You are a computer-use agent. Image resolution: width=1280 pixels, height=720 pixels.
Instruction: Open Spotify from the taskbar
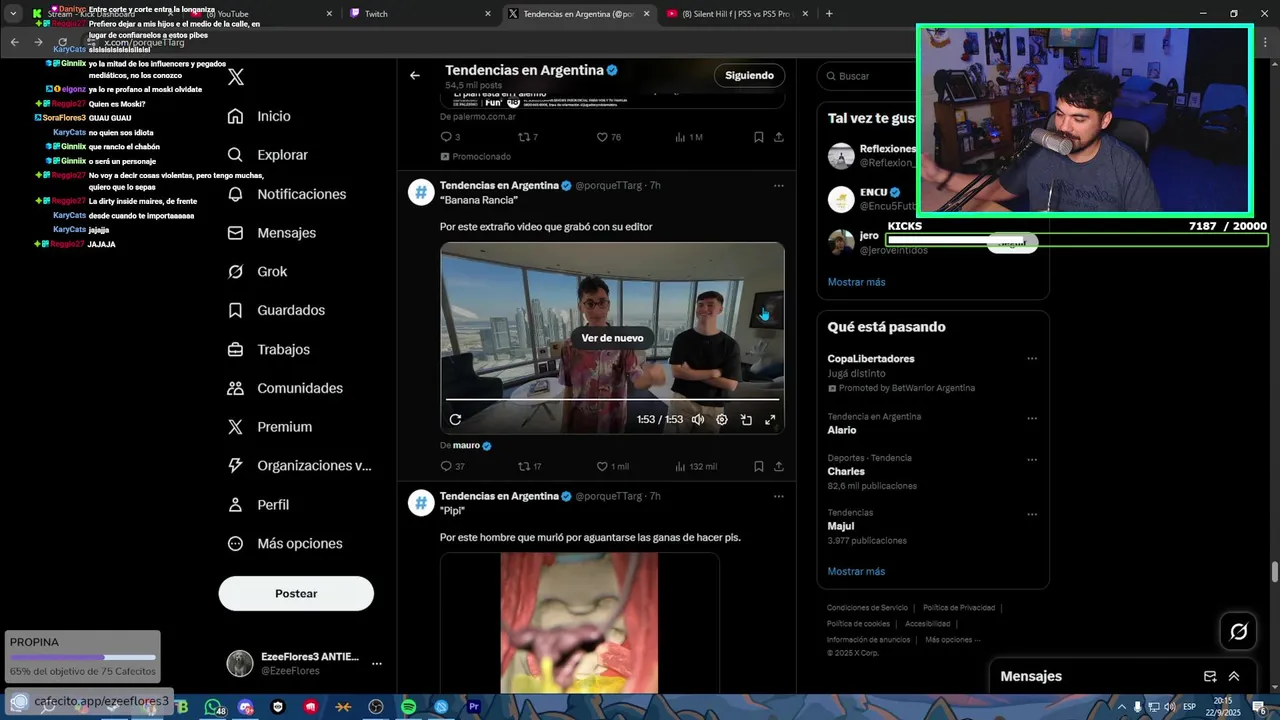coord(408,707)
